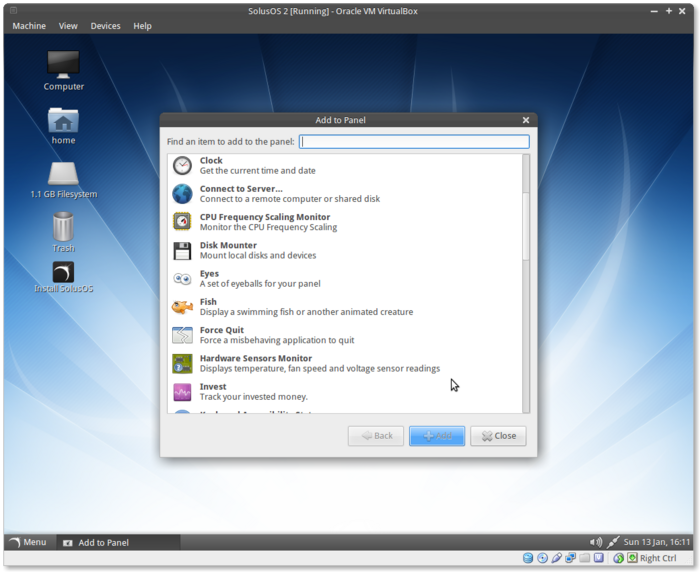Choose the Connect to Server globe icon

pos(182,194)
